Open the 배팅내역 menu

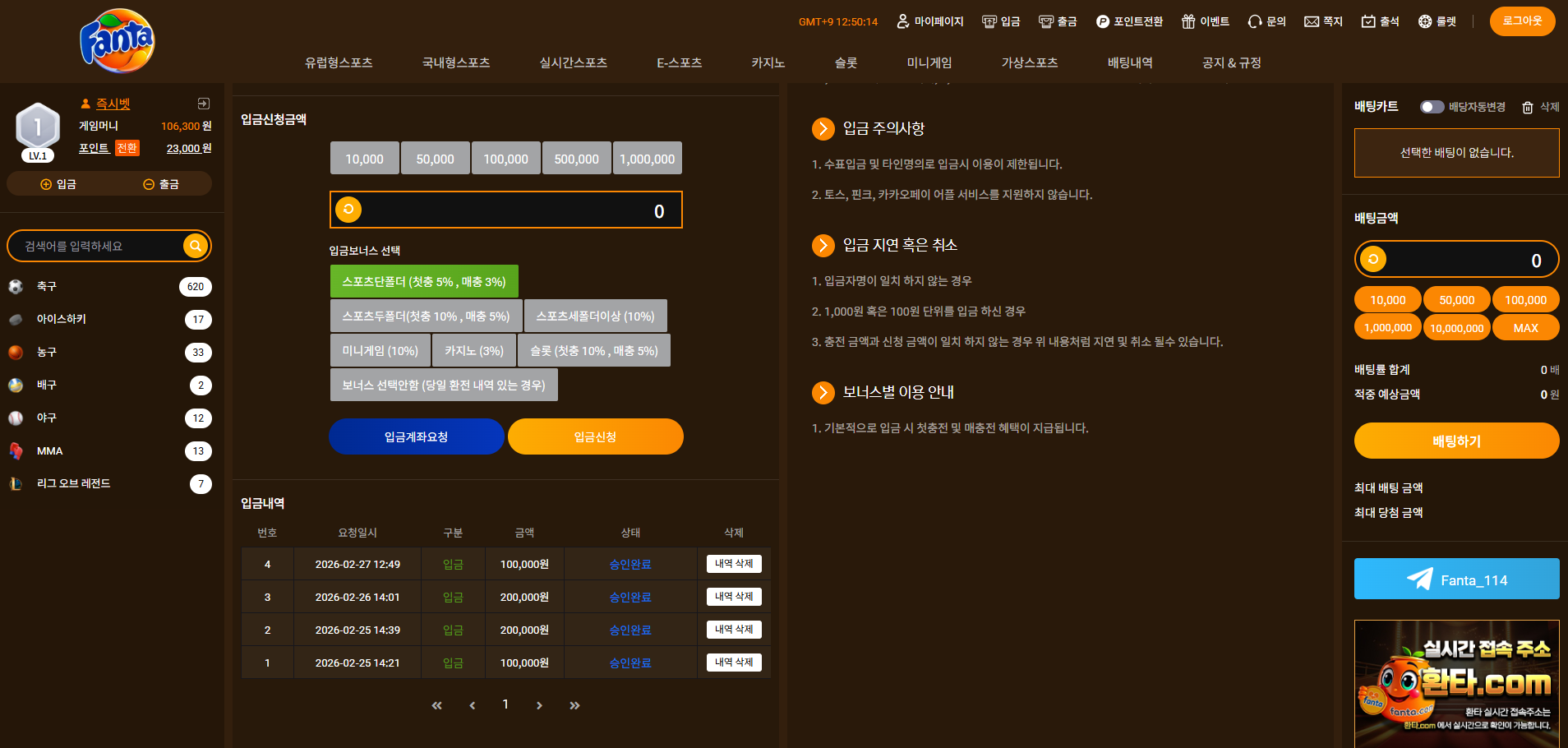point(1130,62)
